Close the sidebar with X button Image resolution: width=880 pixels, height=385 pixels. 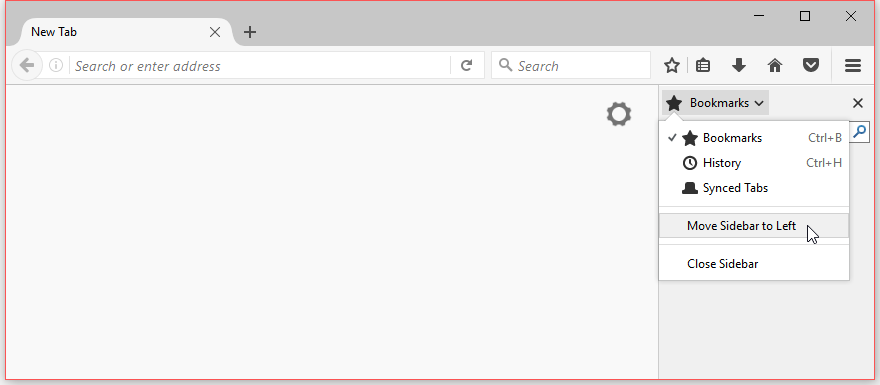[858, 103]
